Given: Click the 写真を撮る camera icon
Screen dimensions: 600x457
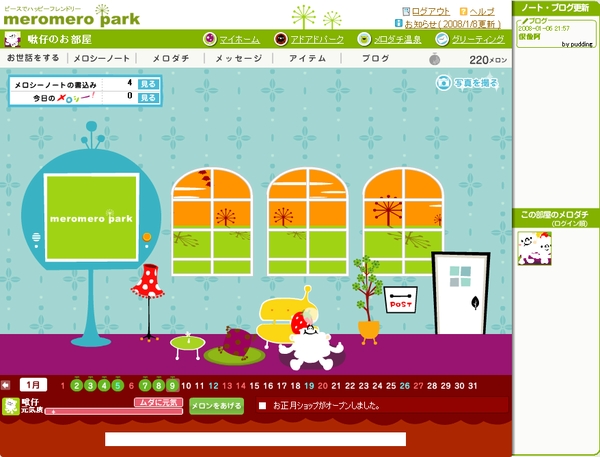Looking at the screenshot, I should [x=443, y=82].
